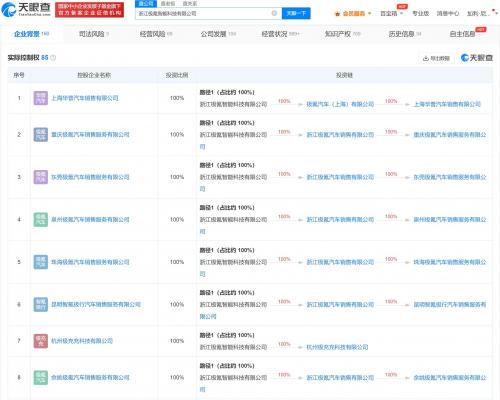Click the middle chain company in row 5

[x=340, y=262]
